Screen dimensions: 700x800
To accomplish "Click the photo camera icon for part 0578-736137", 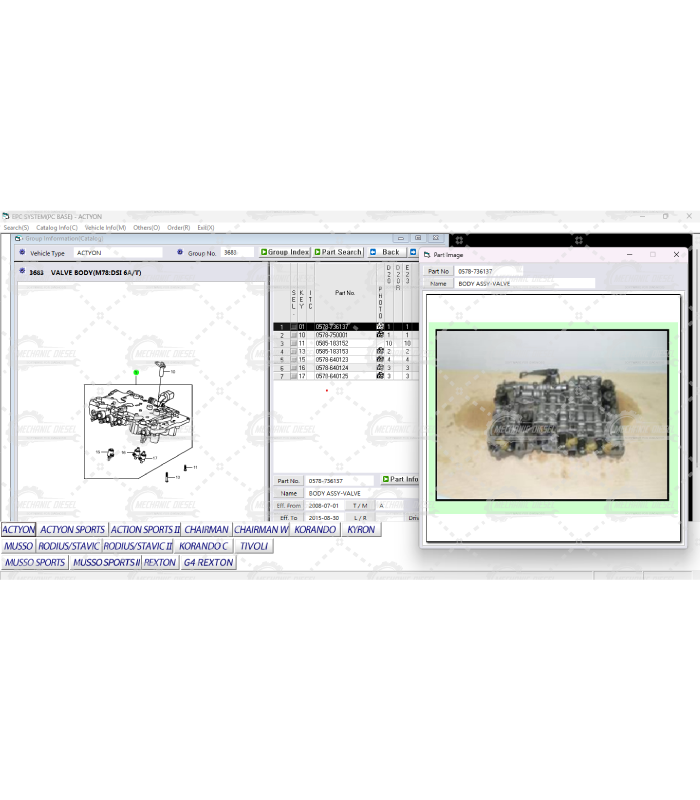I will (x=380, y=327).
